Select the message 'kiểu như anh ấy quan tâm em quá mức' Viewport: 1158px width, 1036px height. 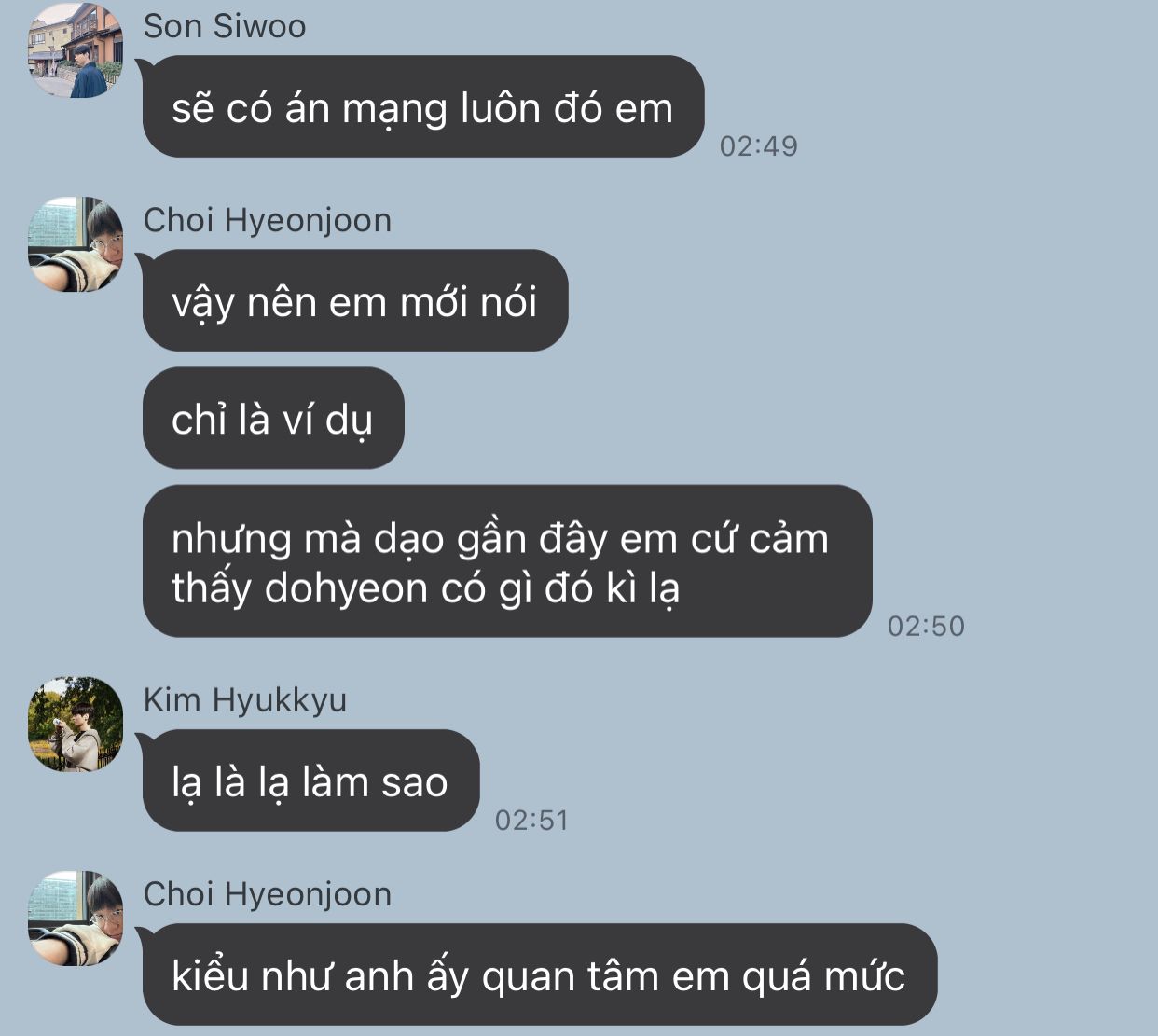(540, 974)
